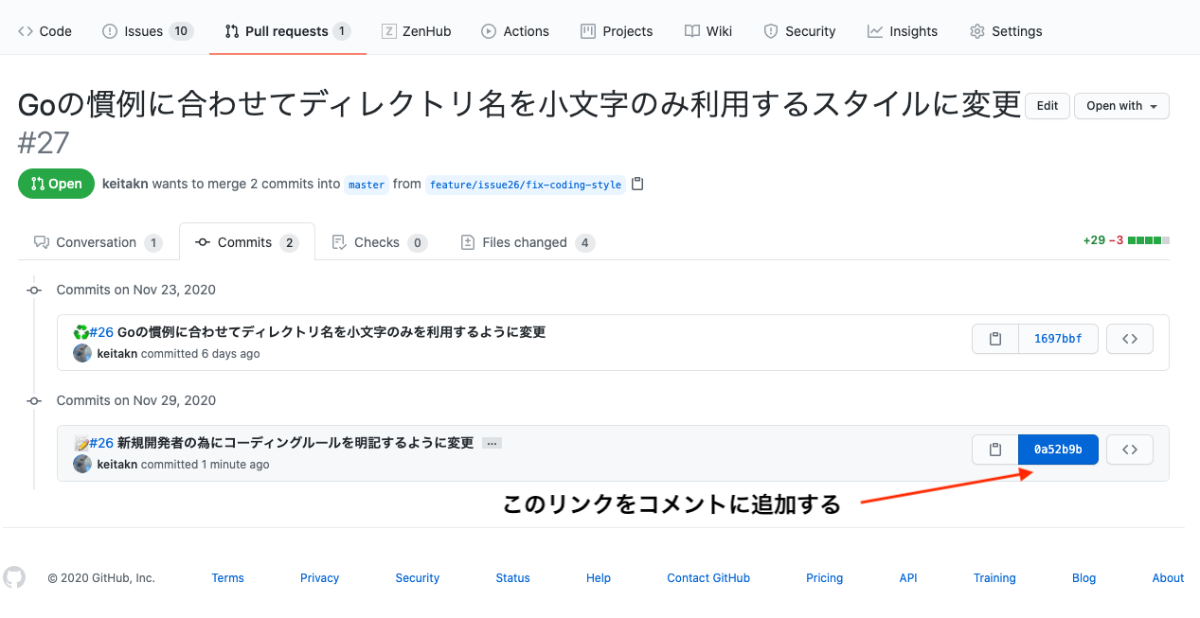Click the #26 link in Nov 23 commit
The width and height of the screenshot is (1200, 618).
[x=101, y=332]
